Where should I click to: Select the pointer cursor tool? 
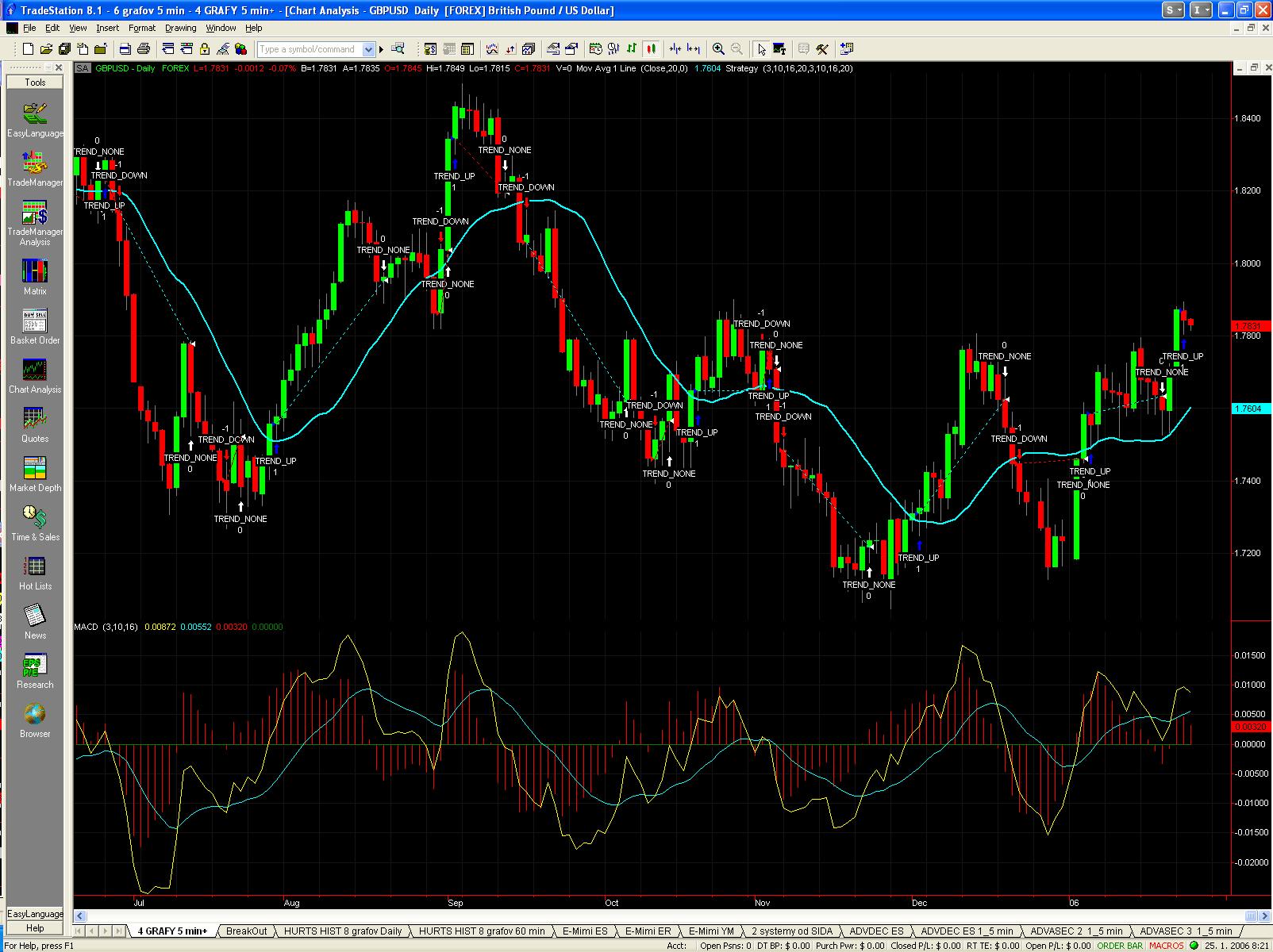coord(761,49)
